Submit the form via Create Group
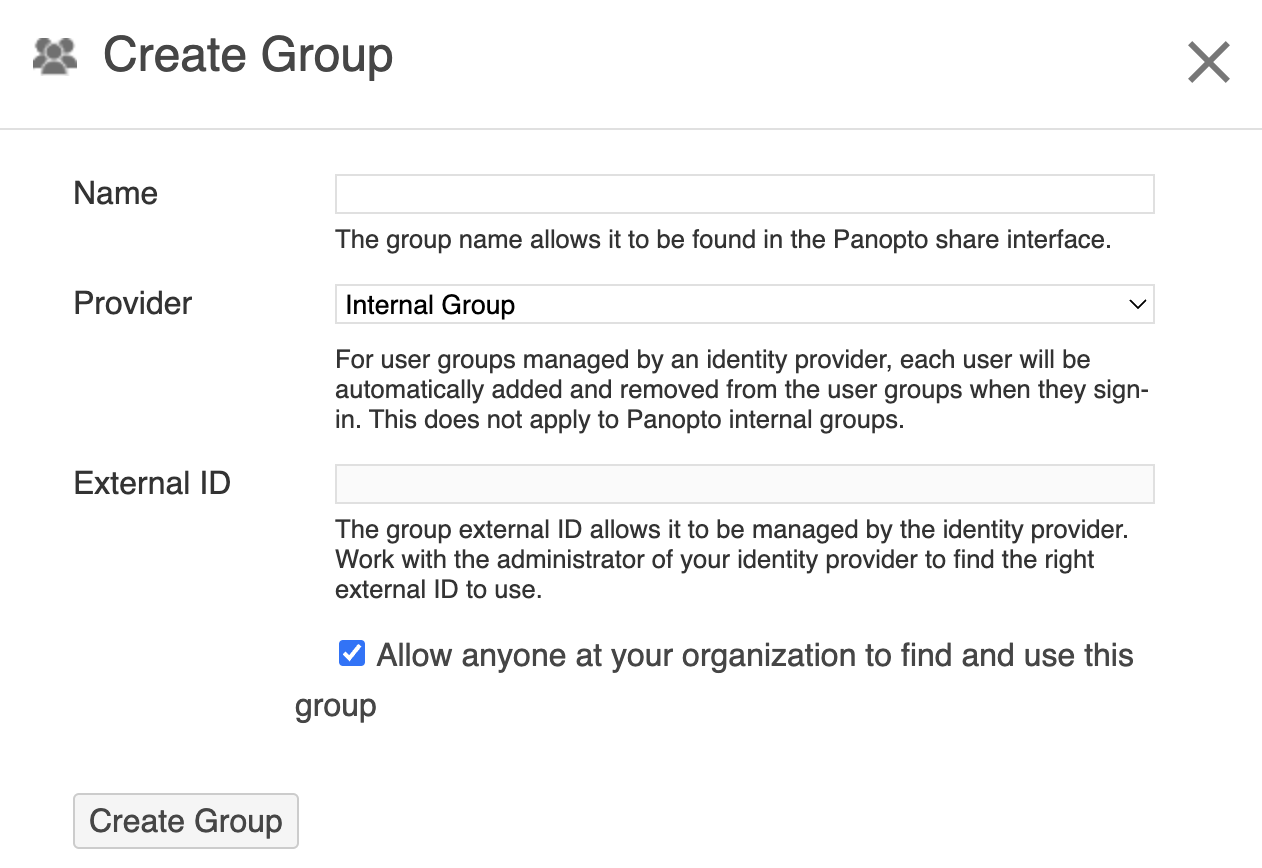1262x868 pixels. [185, 820]
